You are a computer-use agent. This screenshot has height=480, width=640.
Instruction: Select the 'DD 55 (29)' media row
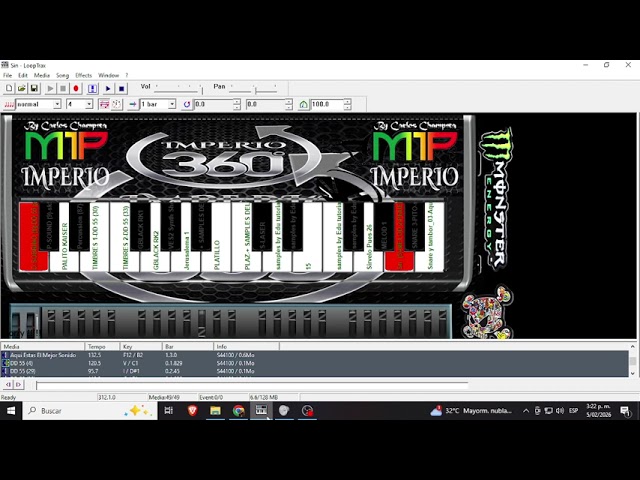tap(314, 371)
